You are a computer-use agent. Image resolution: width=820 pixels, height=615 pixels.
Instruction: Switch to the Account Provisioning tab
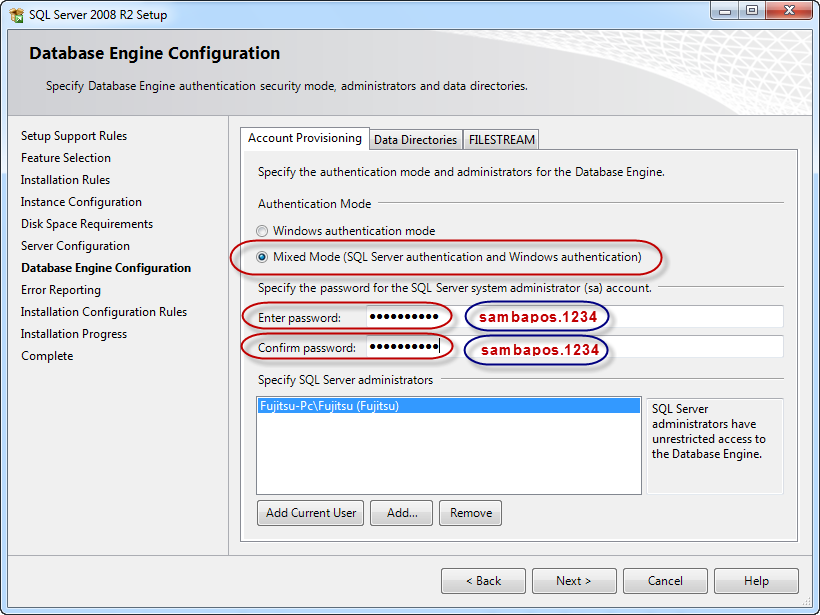[305, 138]
